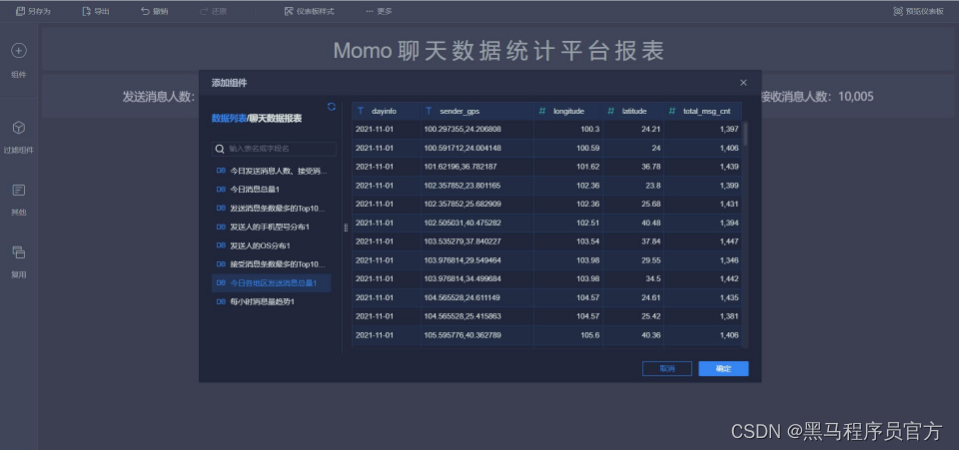This screenshot has width=959, height=451.
Task: Open the 更多 (more) menu
Action: click(x=379, y=11)
